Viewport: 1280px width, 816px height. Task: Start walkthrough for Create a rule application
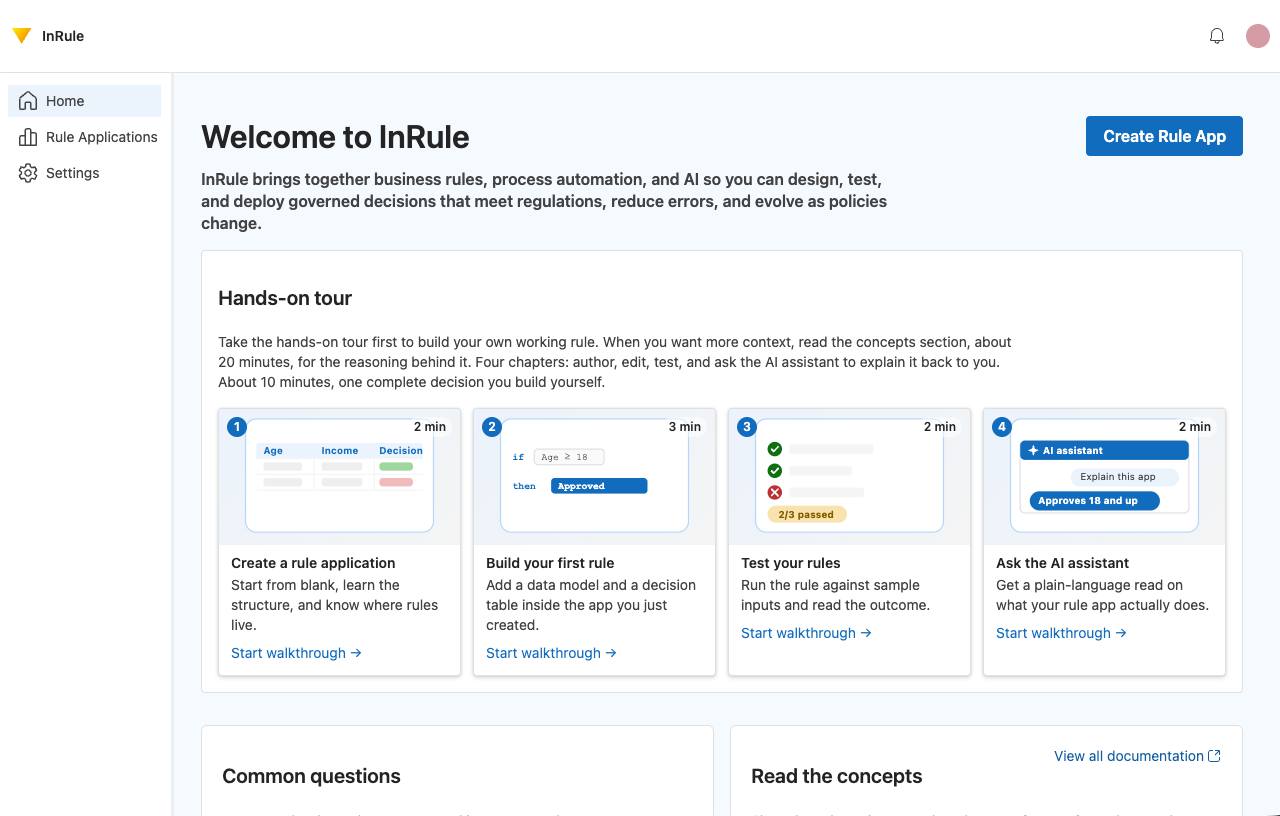296,653
